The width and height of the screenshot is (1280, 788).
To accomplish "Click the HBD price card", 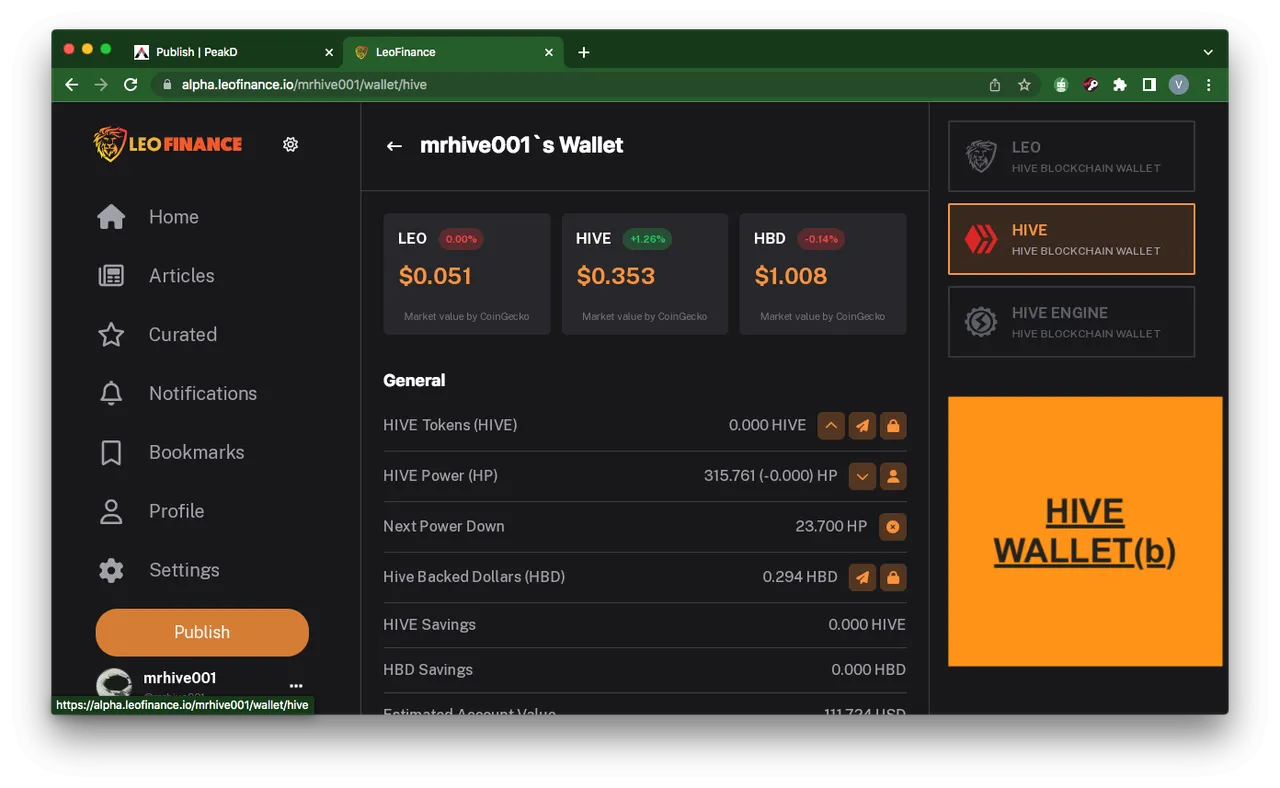I will 823,274.
